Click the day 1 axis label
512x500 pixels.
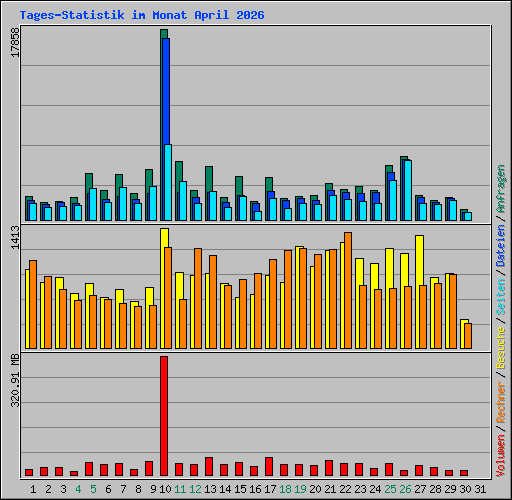(x=33, y=489)
